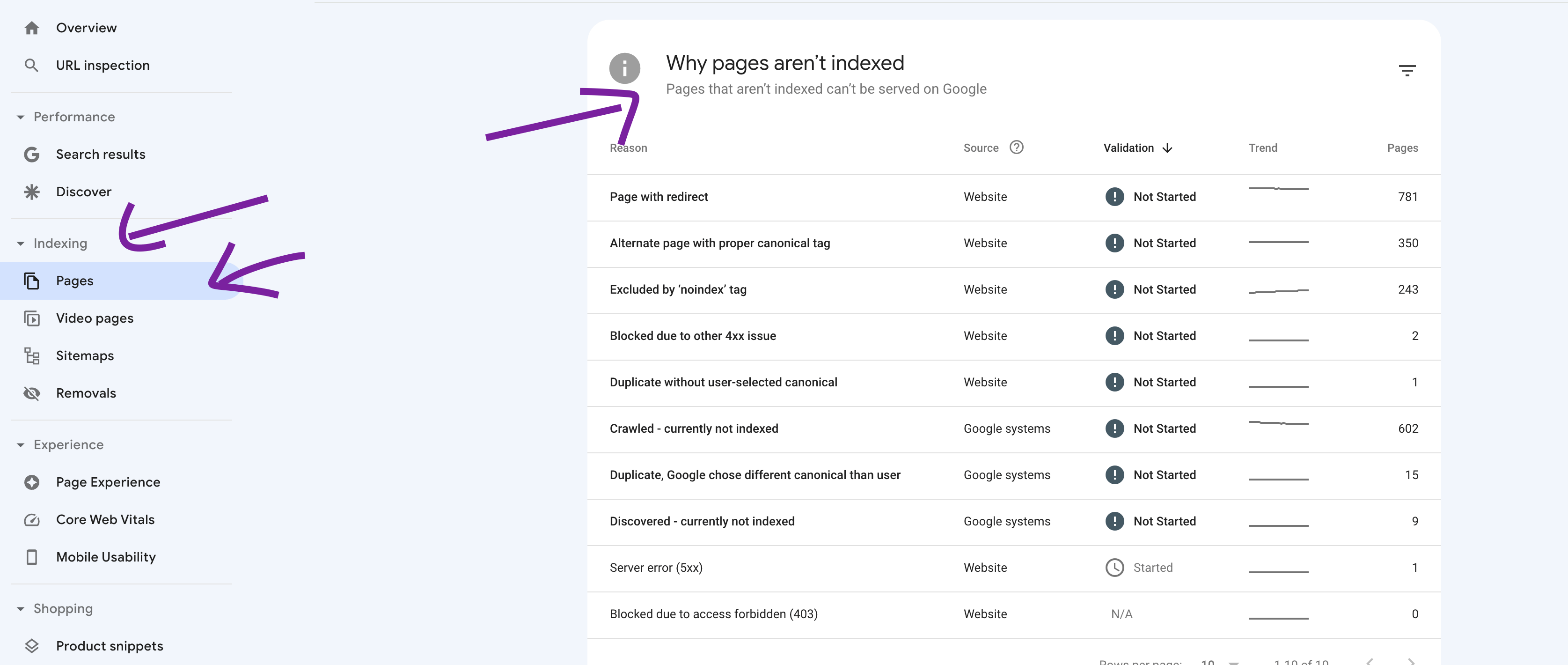Click the Discover asterisk icon
The width and height of the screenshot is (1568, 665).
(x=32, y=192)
